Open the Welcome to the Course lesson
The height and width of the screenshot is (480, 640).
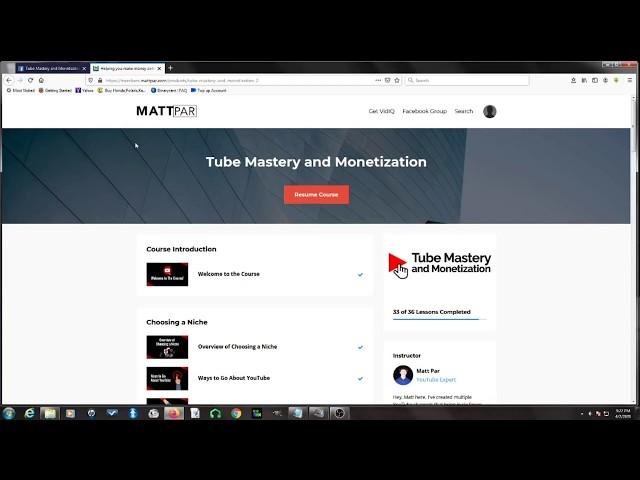pos(229,274)
